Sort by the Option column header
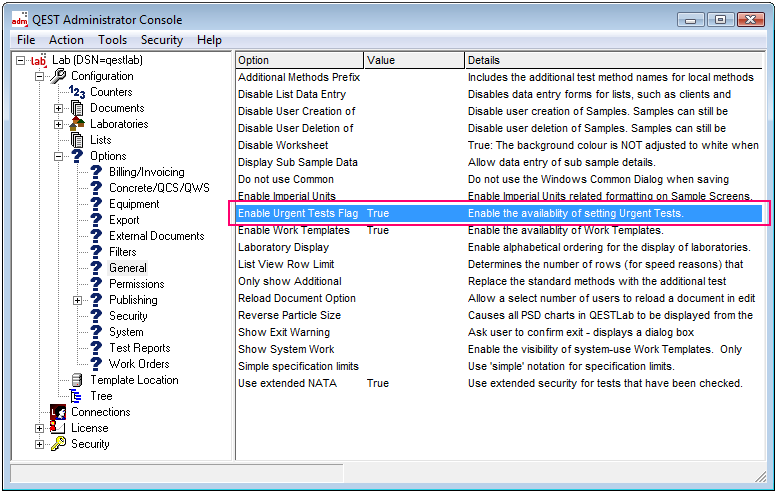The width and height of the screenshot is (776, 493). pyautogui.click(x=298, y=60)
